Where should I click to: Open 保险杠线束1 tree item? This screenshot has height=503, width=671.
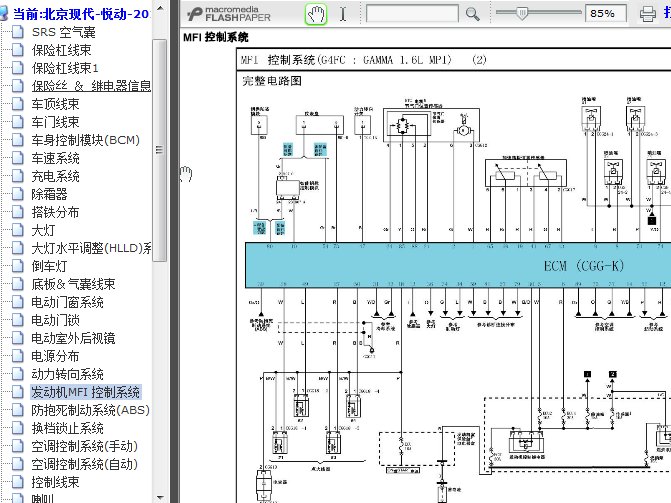[65, 68]
